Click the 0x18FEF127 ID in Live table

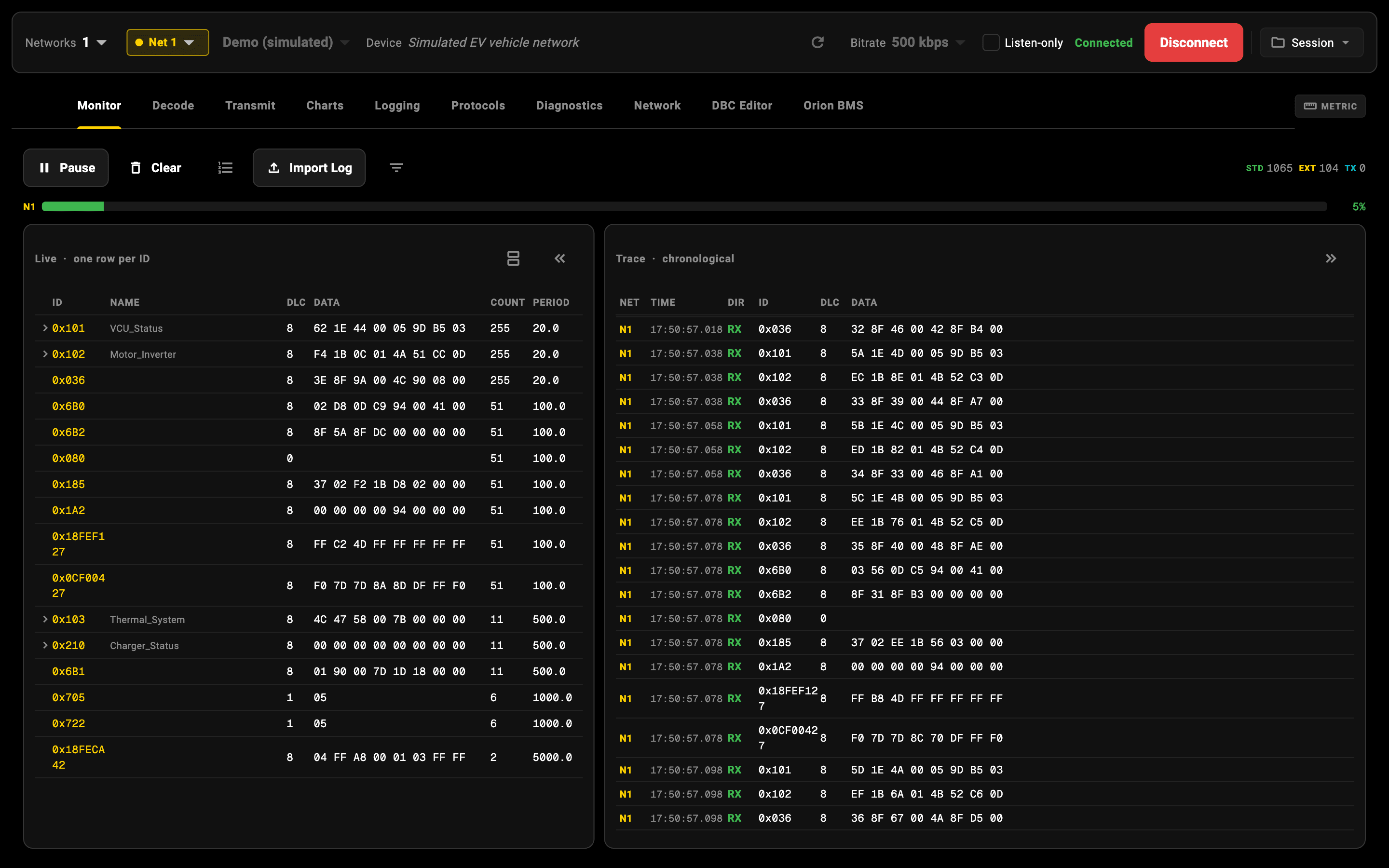coord(78,543)
